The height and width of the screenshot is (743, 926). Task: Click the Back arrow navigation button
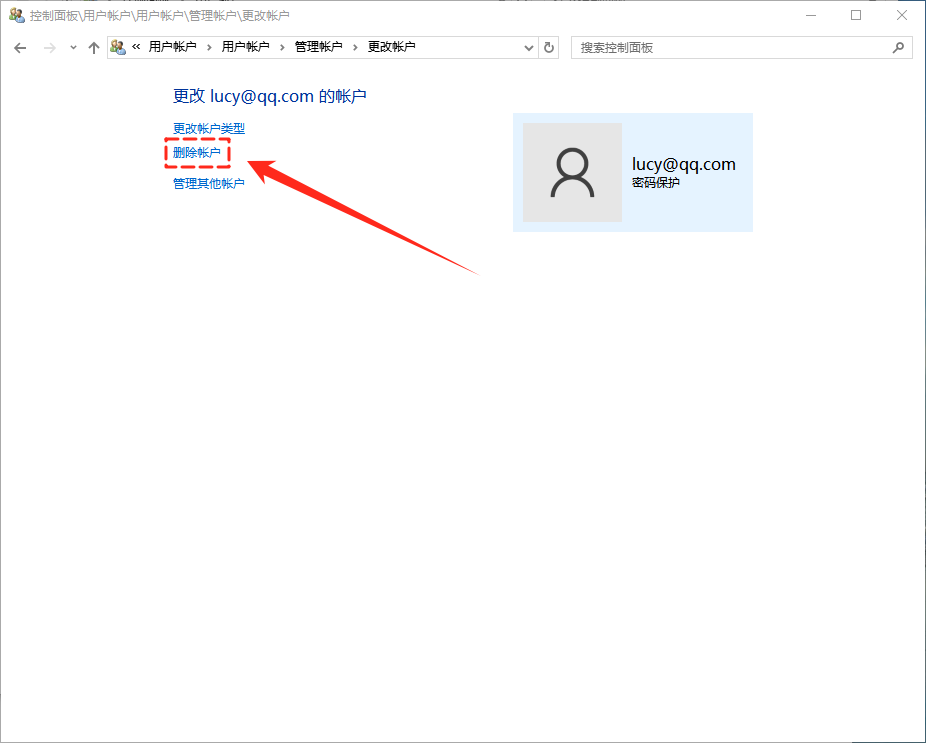(20, 48)
